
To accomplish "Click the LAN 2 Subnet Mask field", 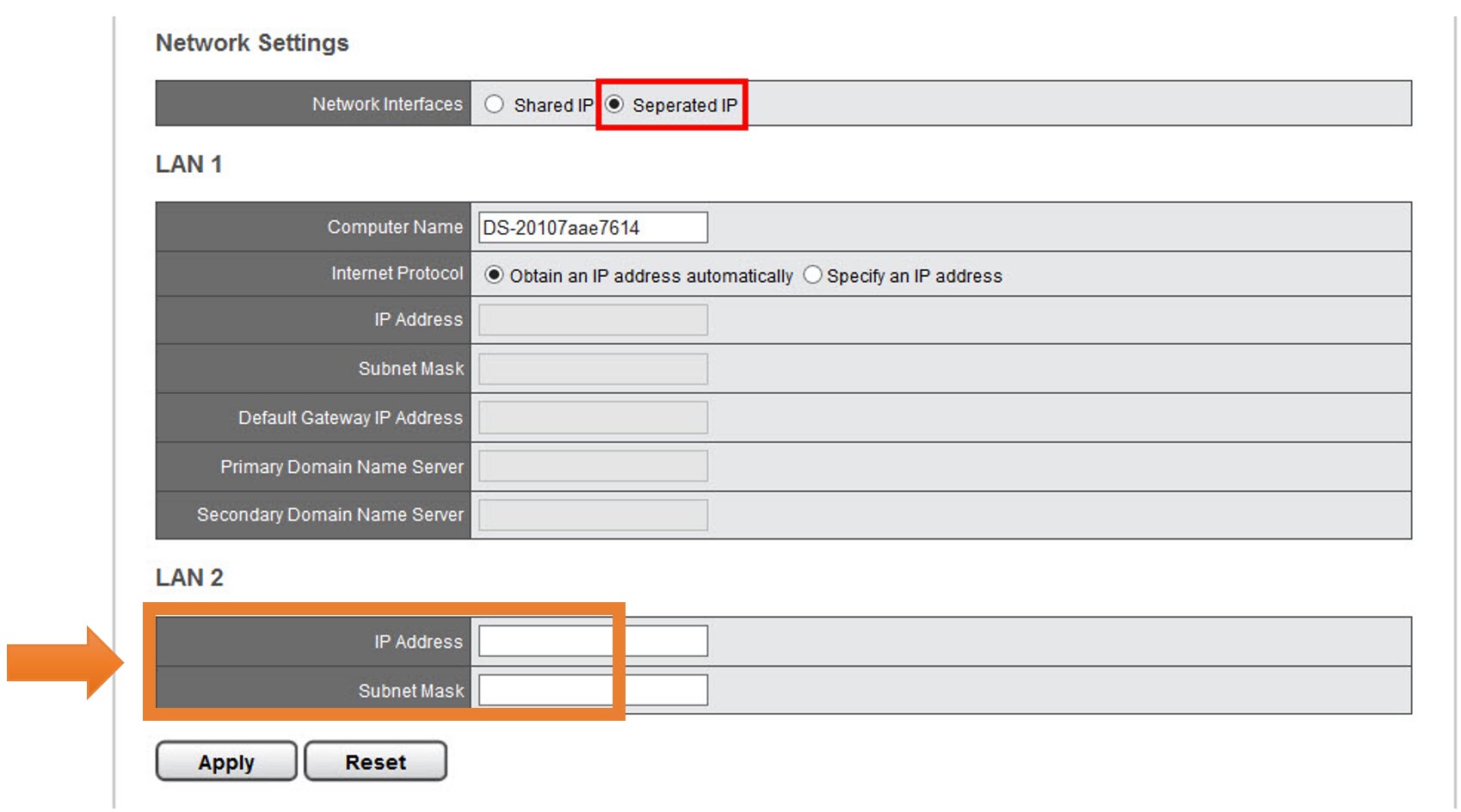I will (593, 691).
